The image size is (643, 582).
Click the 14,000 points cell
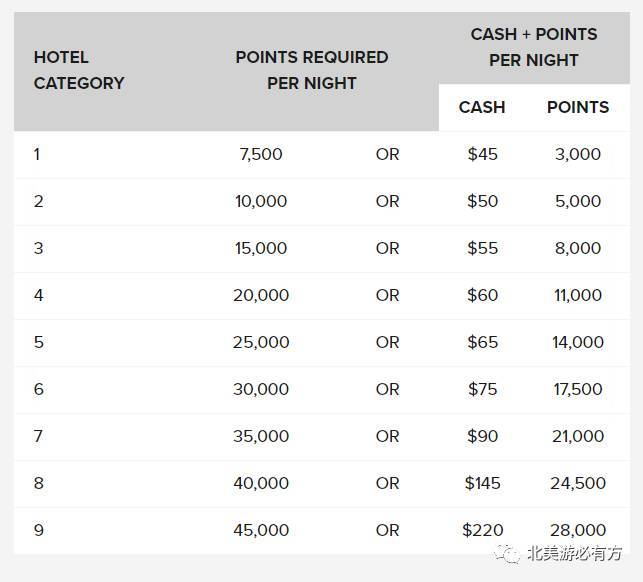(578, 342)
